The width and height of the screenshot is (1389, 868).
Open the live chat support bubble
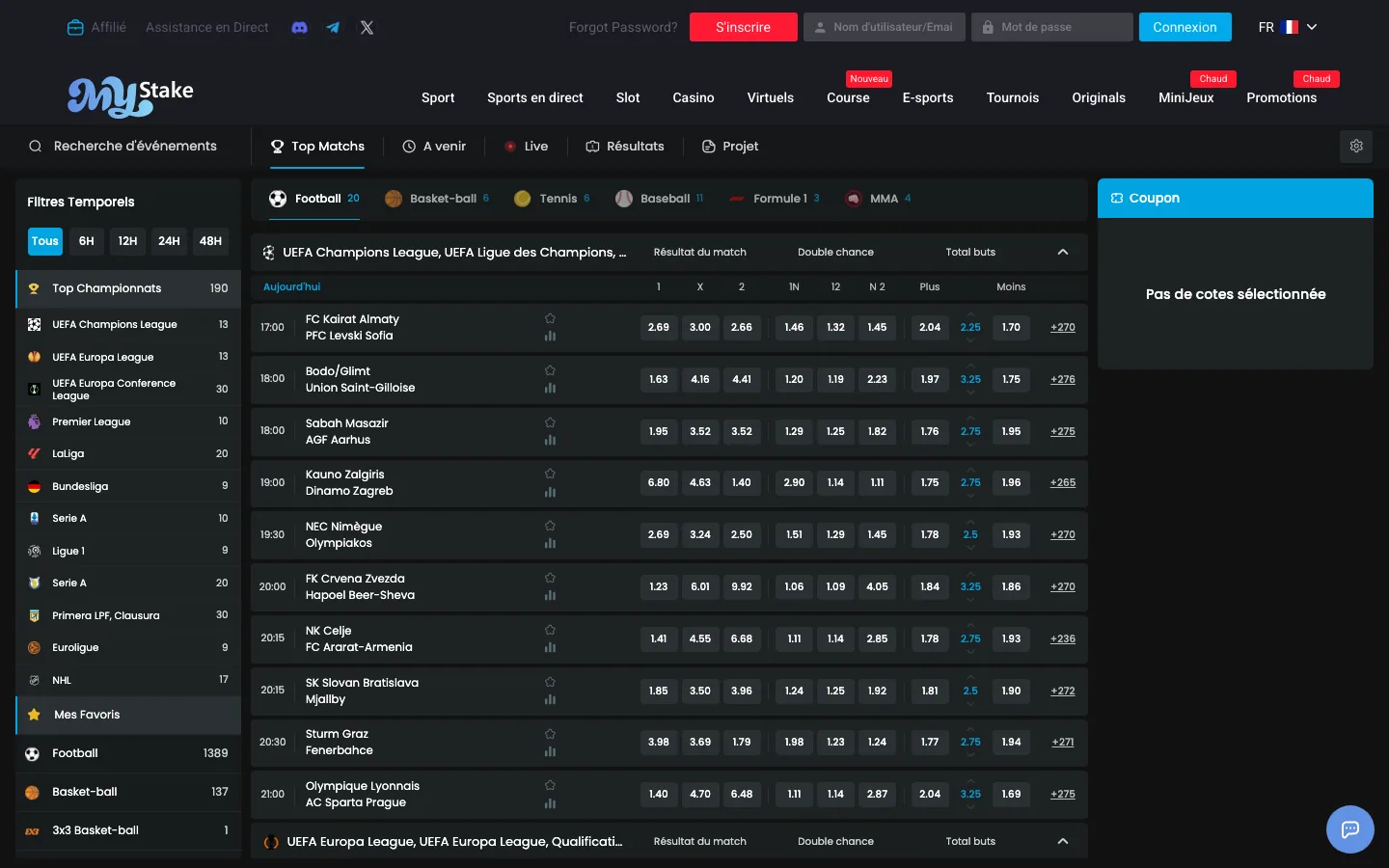tap(1350, 829)
